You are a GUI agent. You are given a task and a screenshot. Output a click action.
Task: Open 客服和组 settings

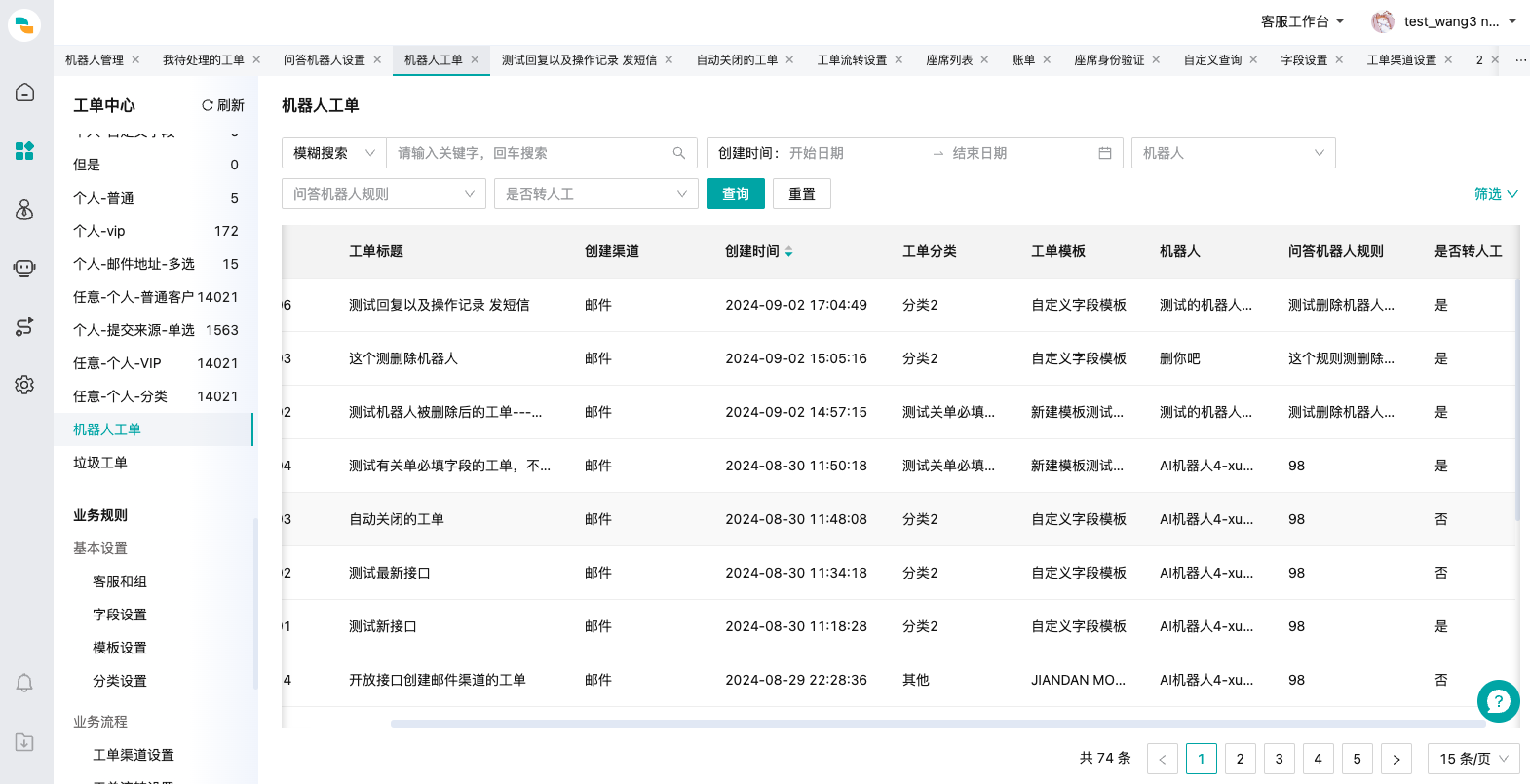(120, 581)
